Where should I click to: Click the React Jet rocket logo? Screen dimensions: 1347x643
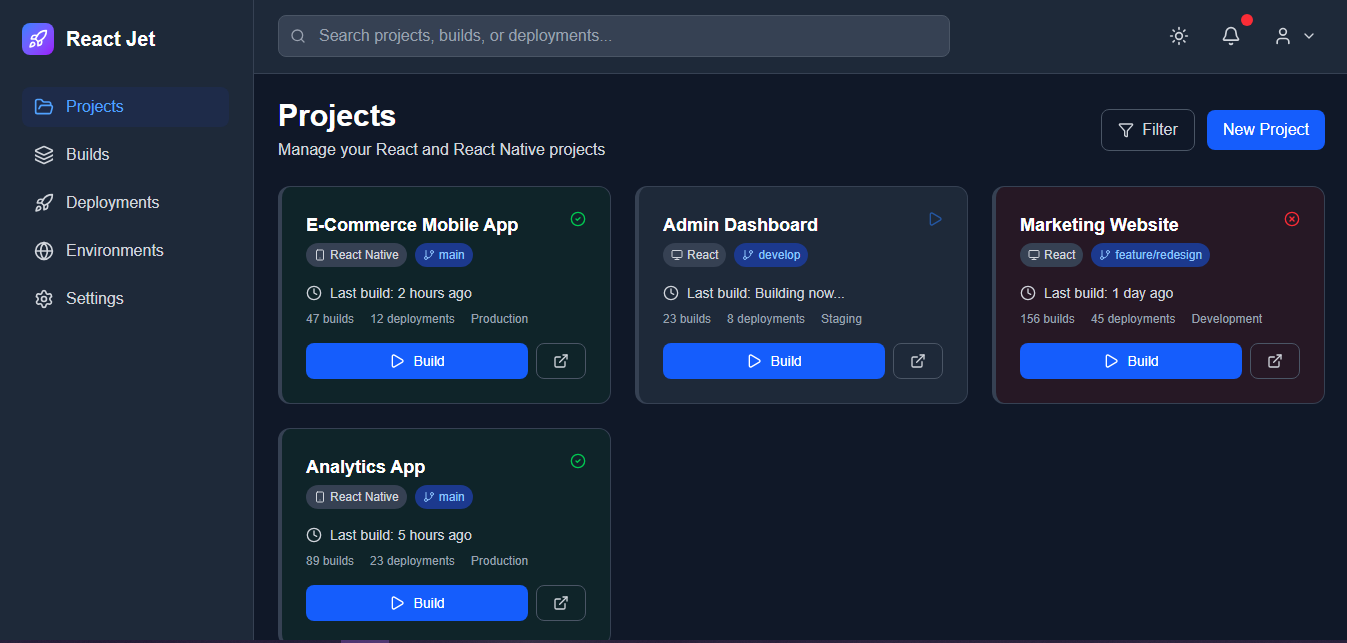38,39
